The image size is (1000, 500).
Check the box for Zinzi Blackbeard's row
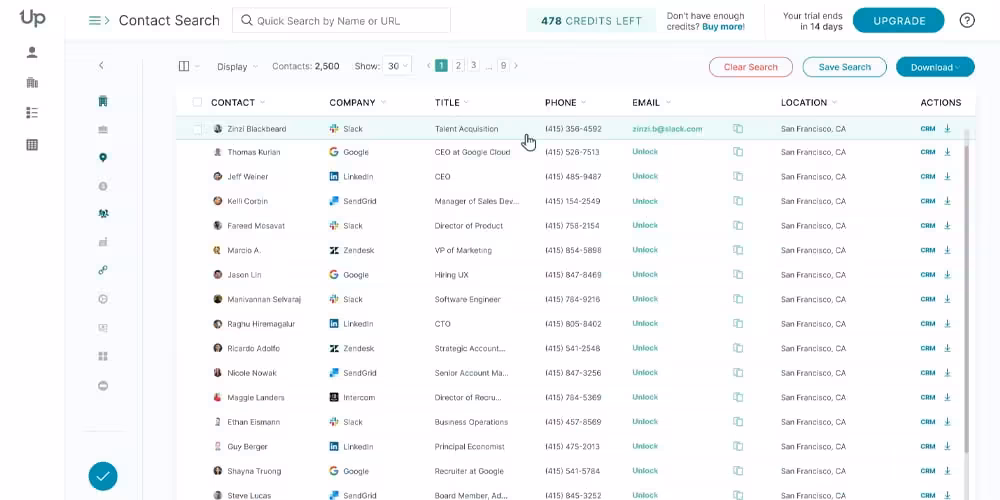click(x=197, y=129)
